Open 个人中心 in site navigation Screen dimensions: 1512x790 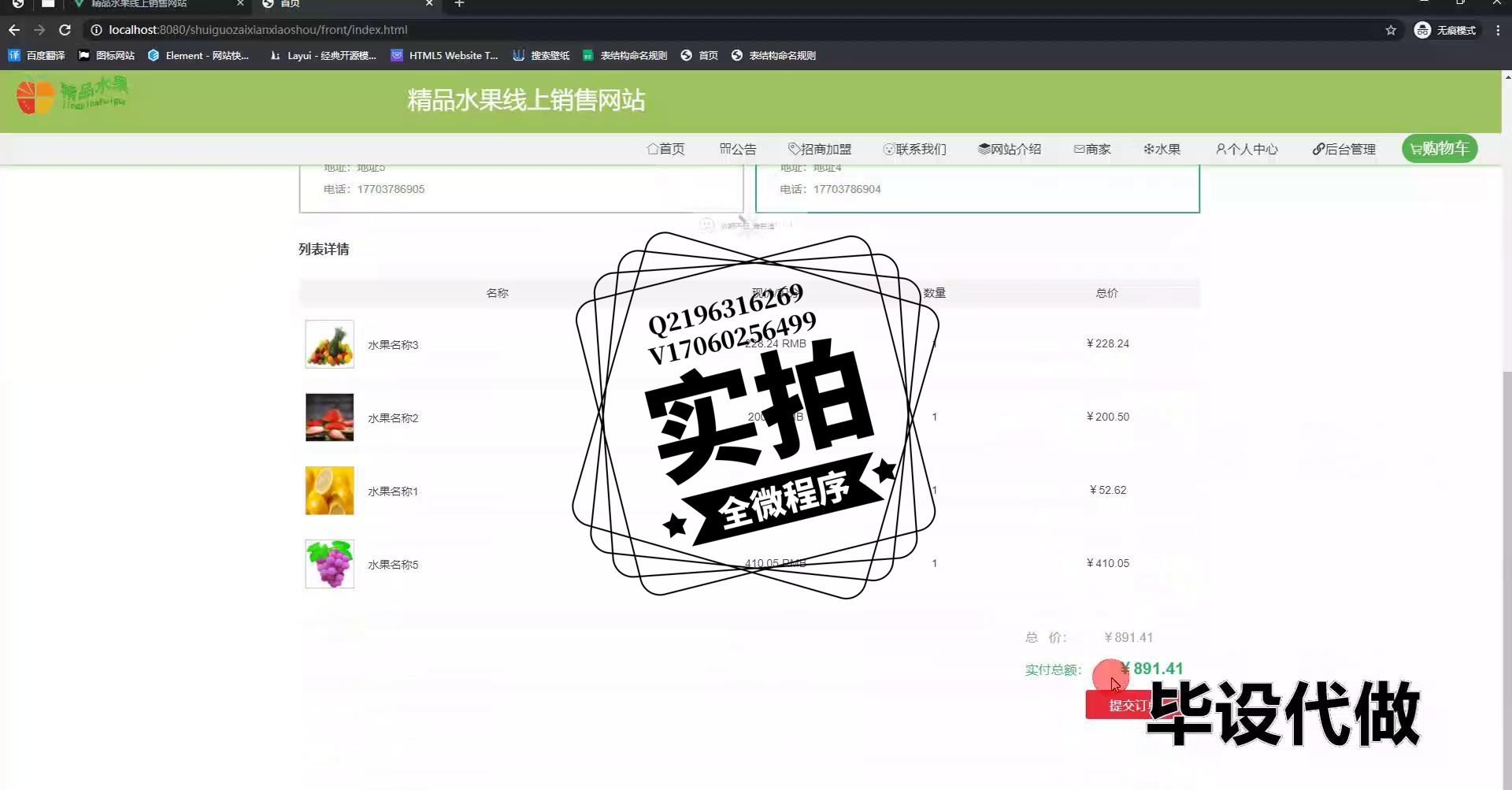pos(1247,149)
